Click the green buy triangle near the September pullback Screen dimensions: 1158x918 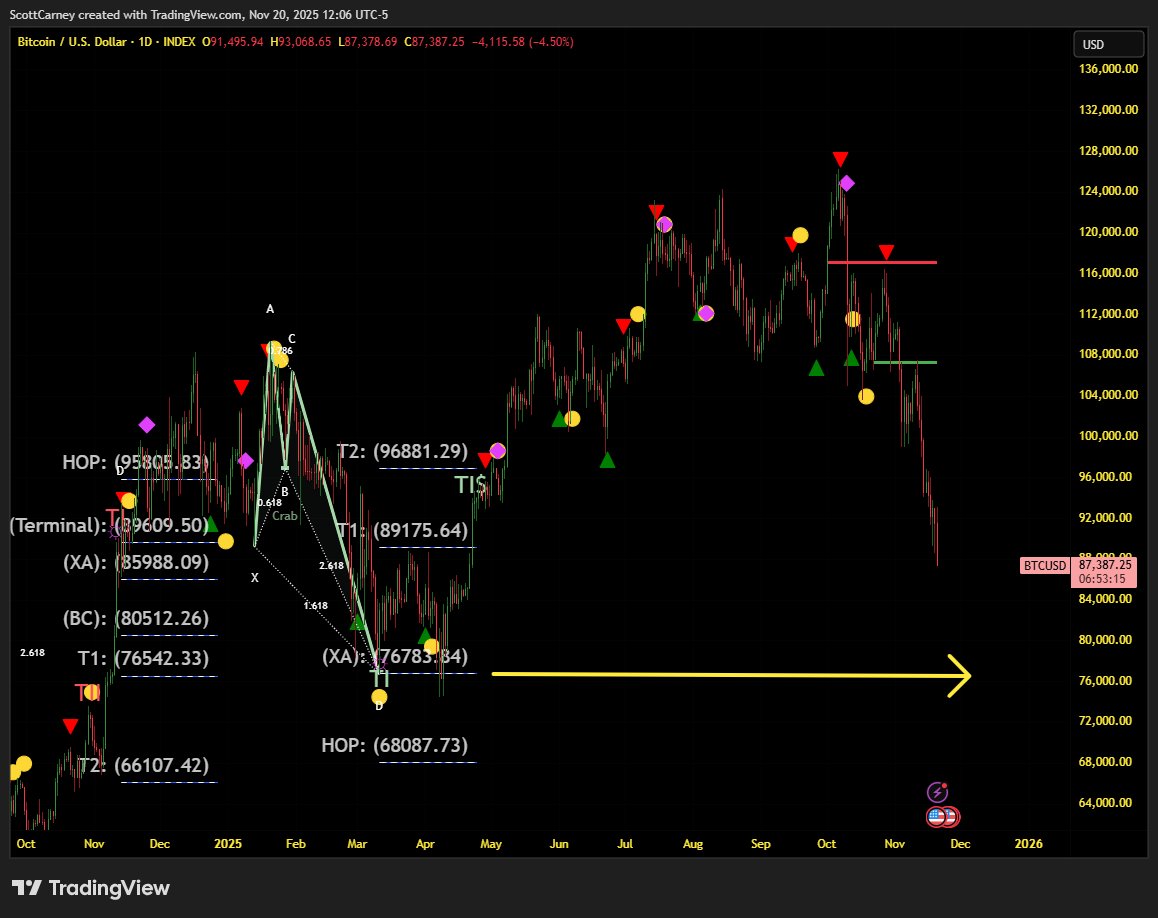coord(815,367)
